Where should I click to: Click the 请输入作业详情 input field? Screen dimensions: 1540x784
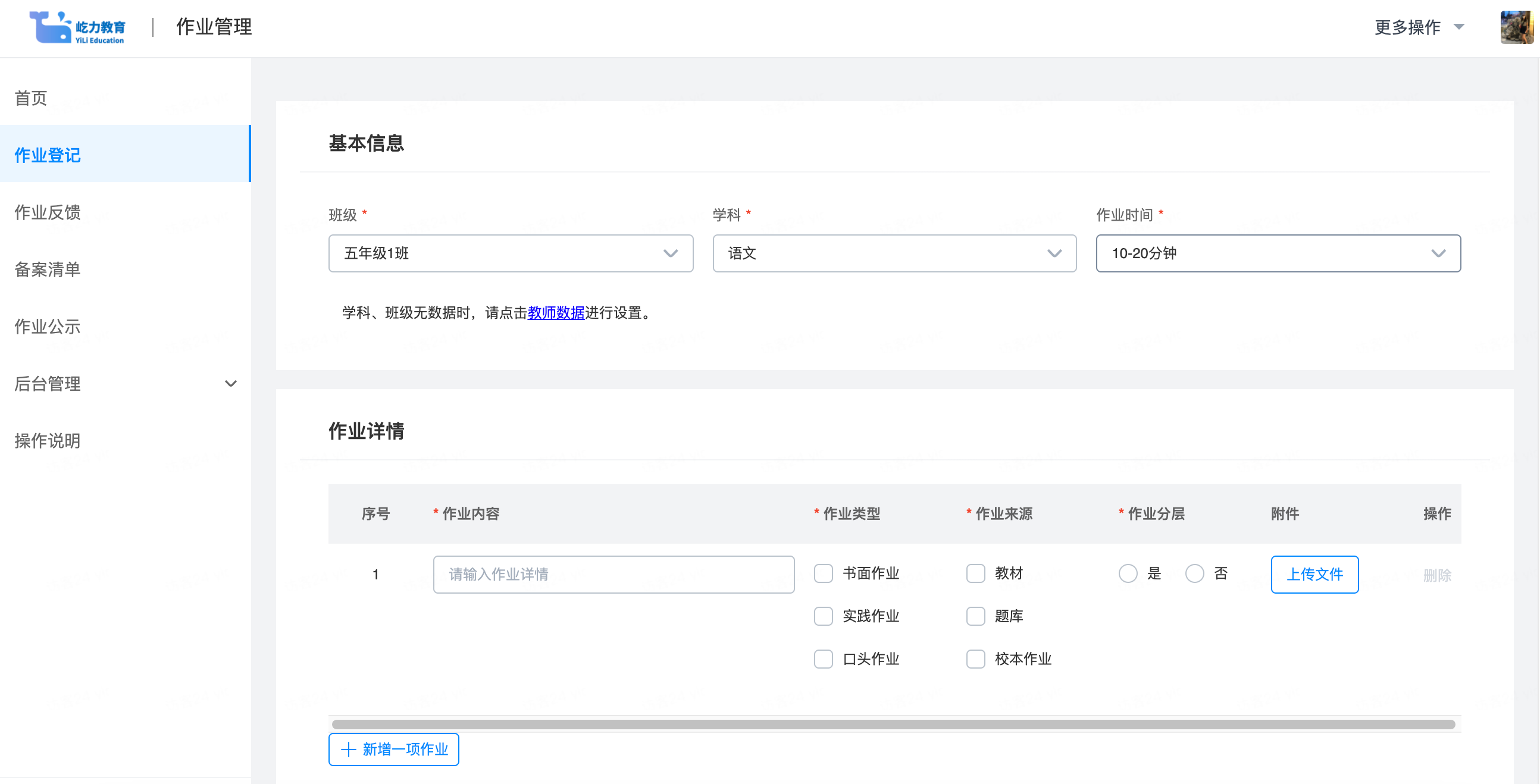click(x=614, y=574)
